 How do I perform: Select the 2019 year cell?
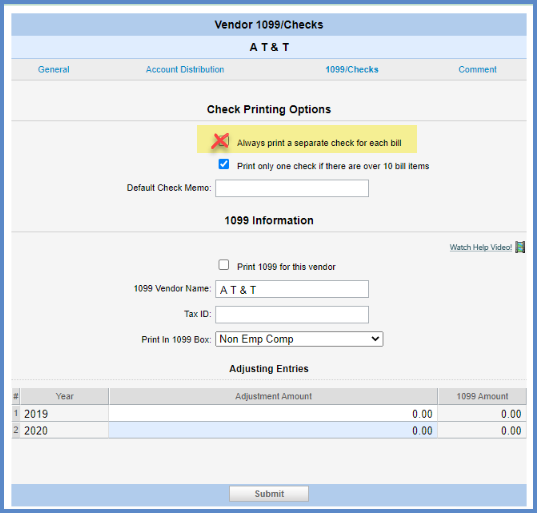point(64,414)
